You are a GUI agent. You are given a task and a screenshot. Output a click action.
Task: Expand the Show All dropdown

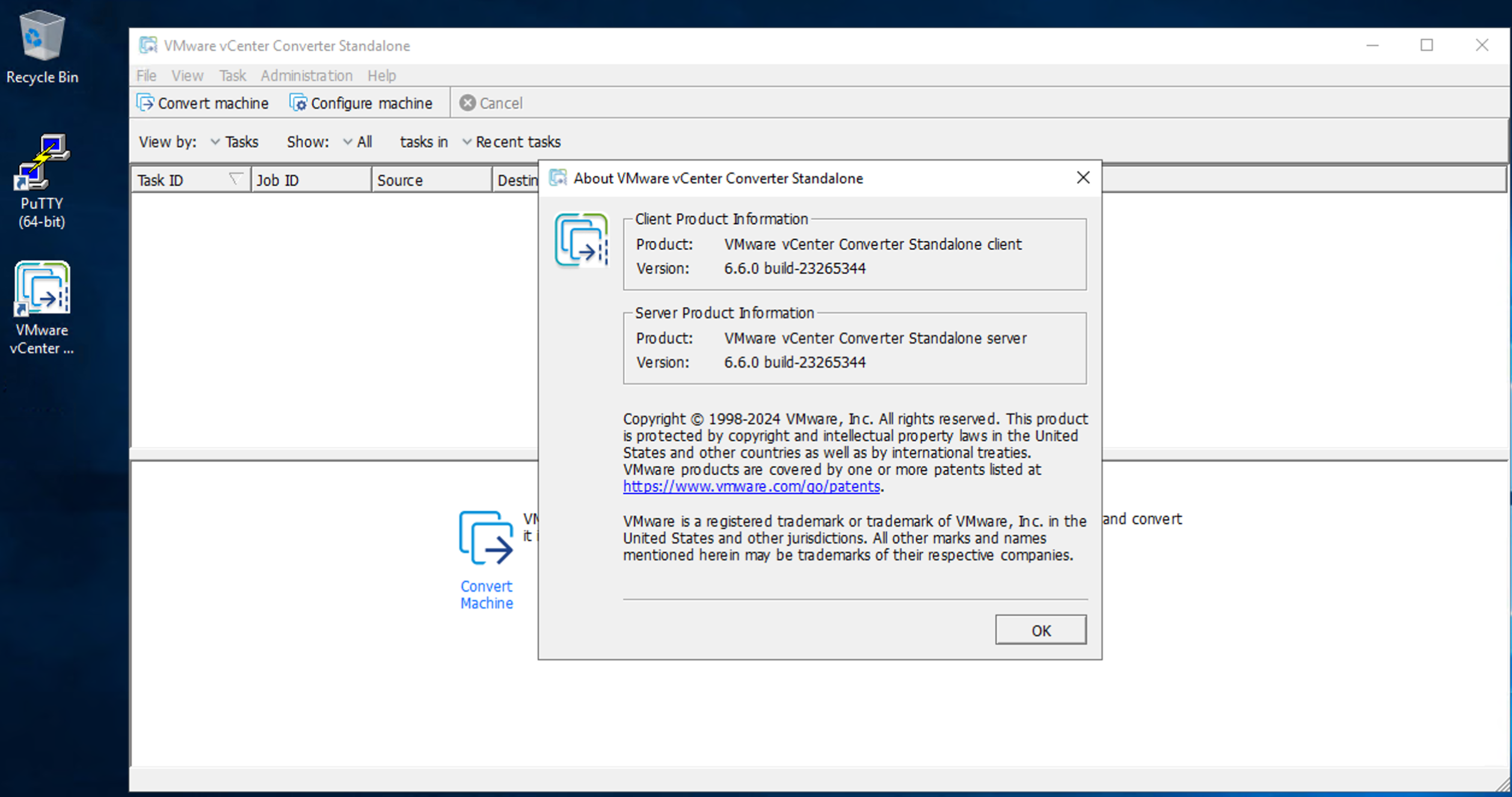click(357, 142)
